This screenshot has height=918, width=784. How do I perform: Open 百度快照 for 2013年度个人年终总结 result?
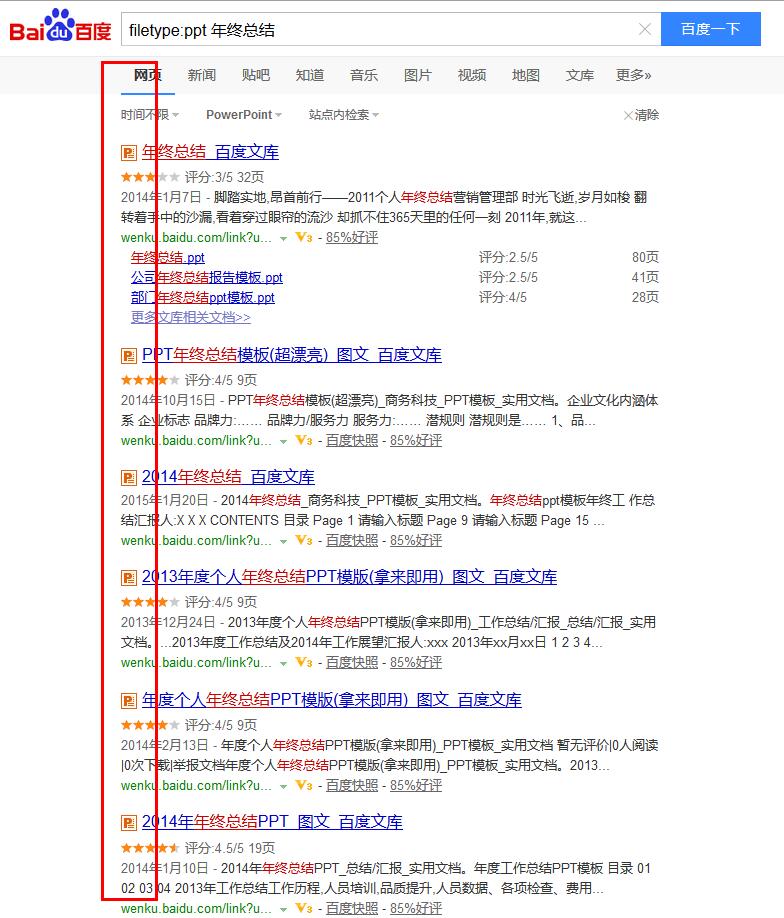pos(352,662)
